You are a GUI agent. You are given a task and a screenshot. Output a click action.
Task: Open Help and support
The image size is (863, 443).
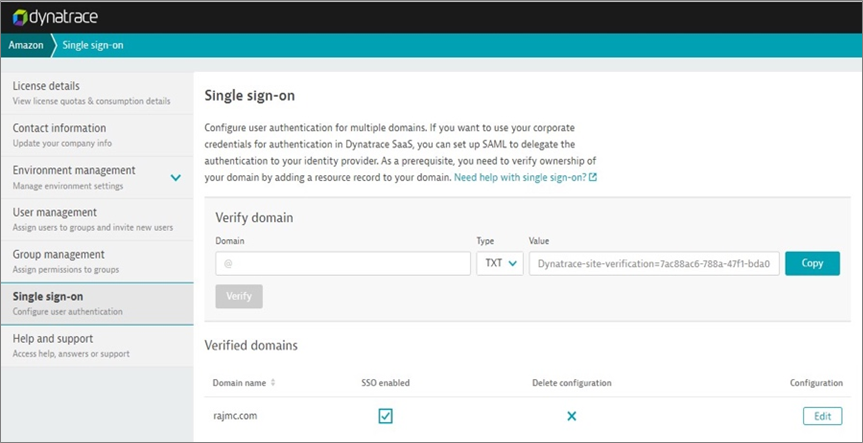click(97, 346)
